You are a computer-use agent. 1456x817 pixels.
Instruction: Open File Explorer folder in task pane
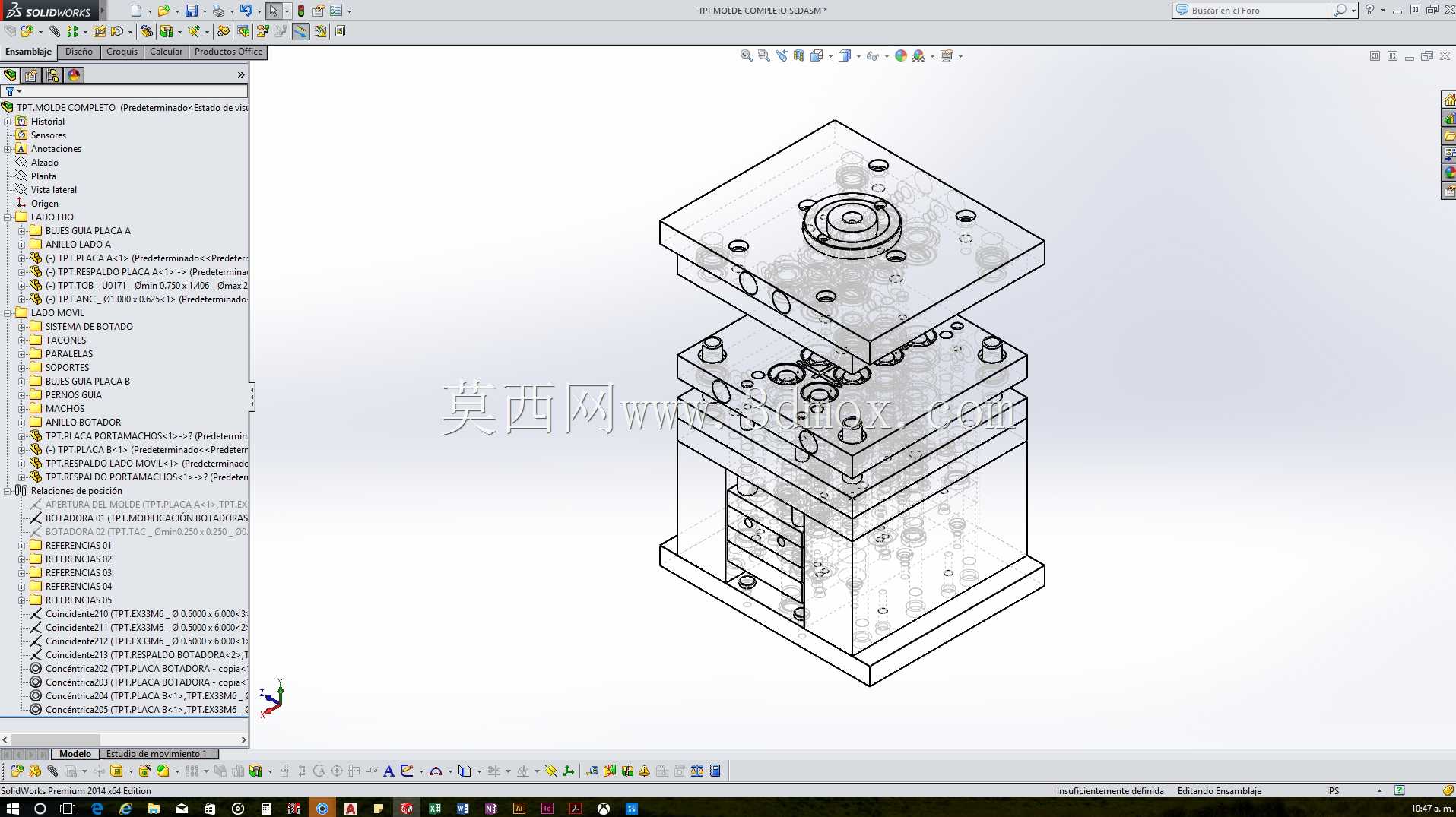(x=1449, y=137)
